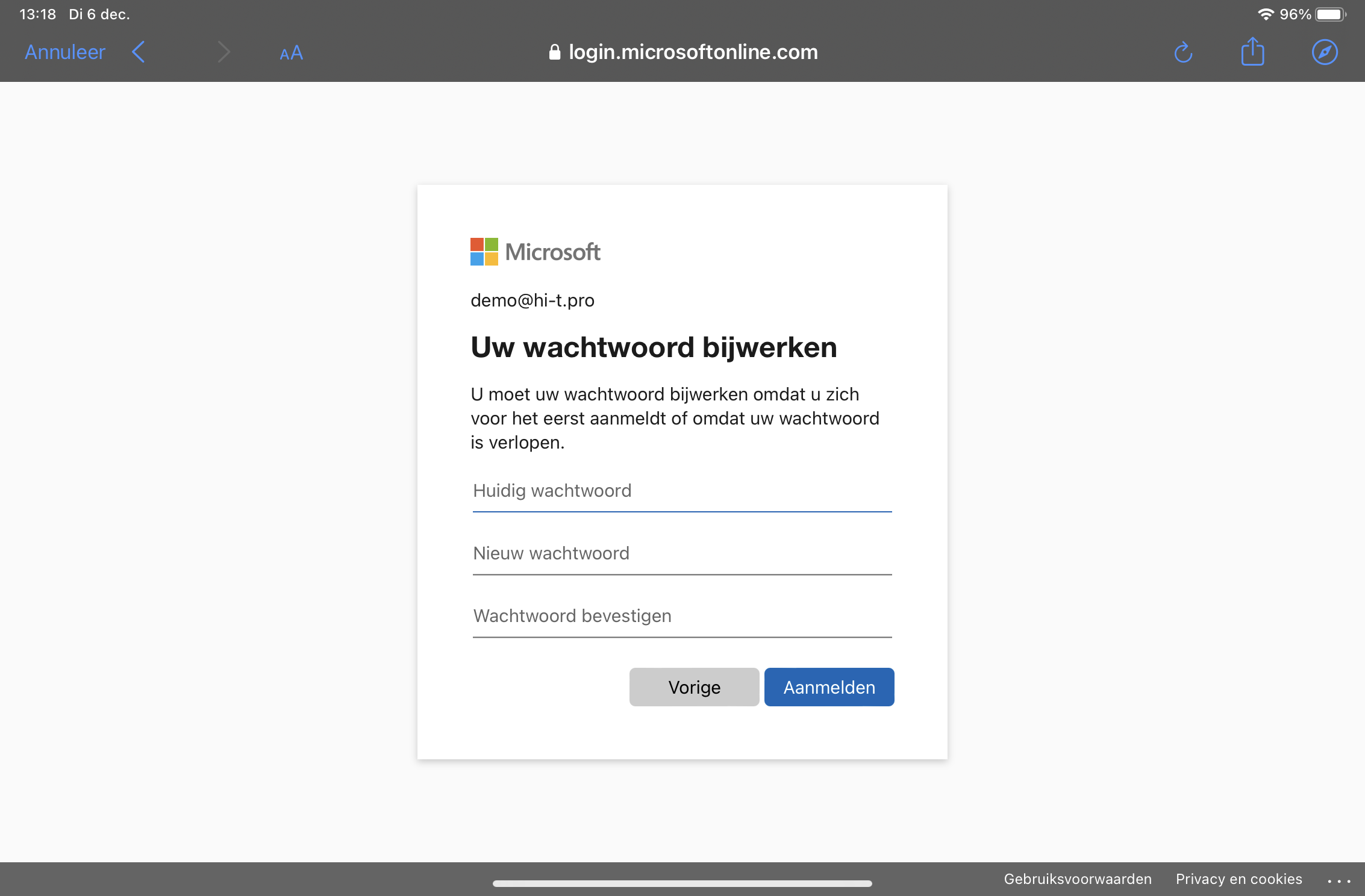Click the Aanmelden button
The image size is (1365, 896).
click(829, 687)
